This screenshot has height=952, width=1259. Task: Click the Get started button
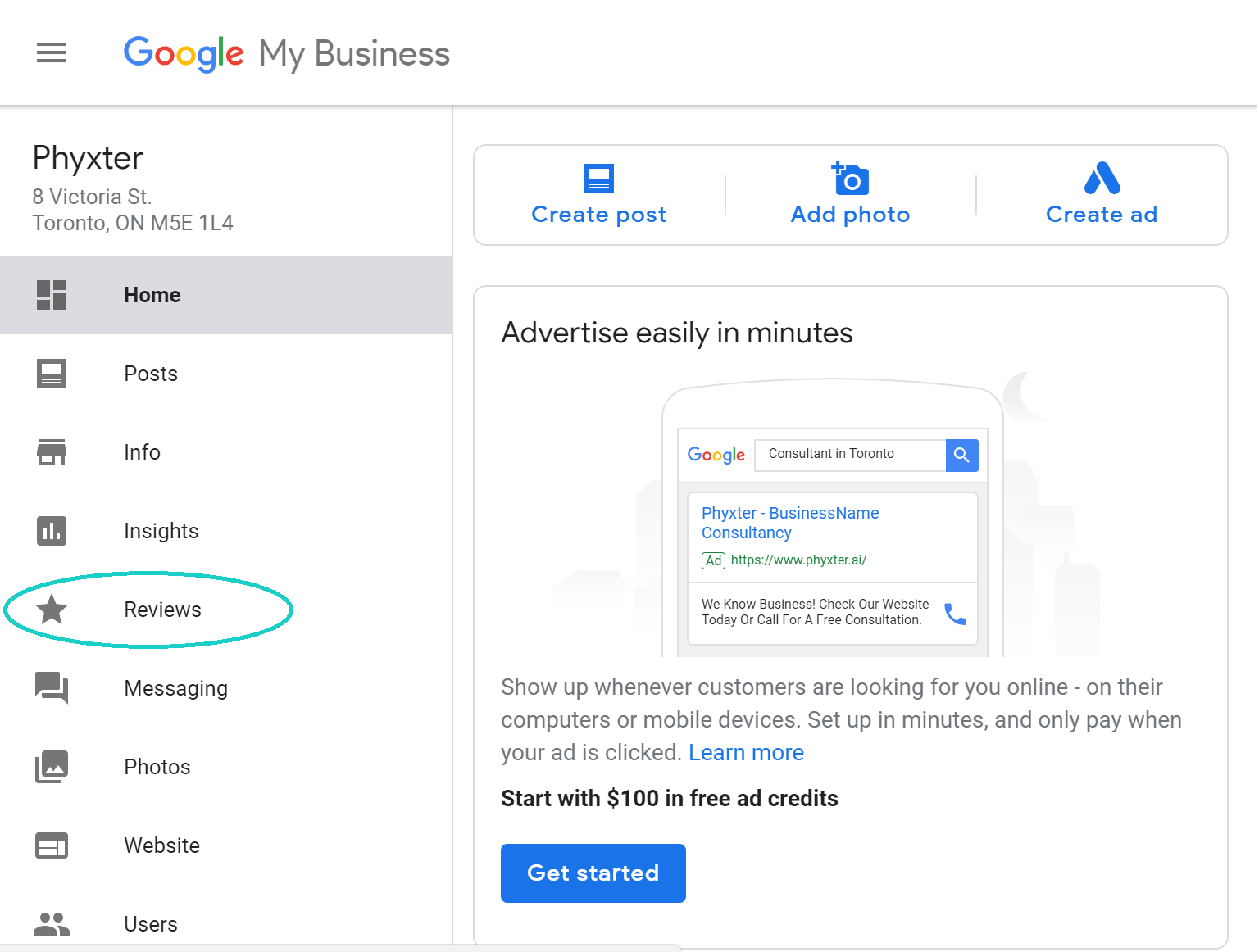tap(593, 873)
